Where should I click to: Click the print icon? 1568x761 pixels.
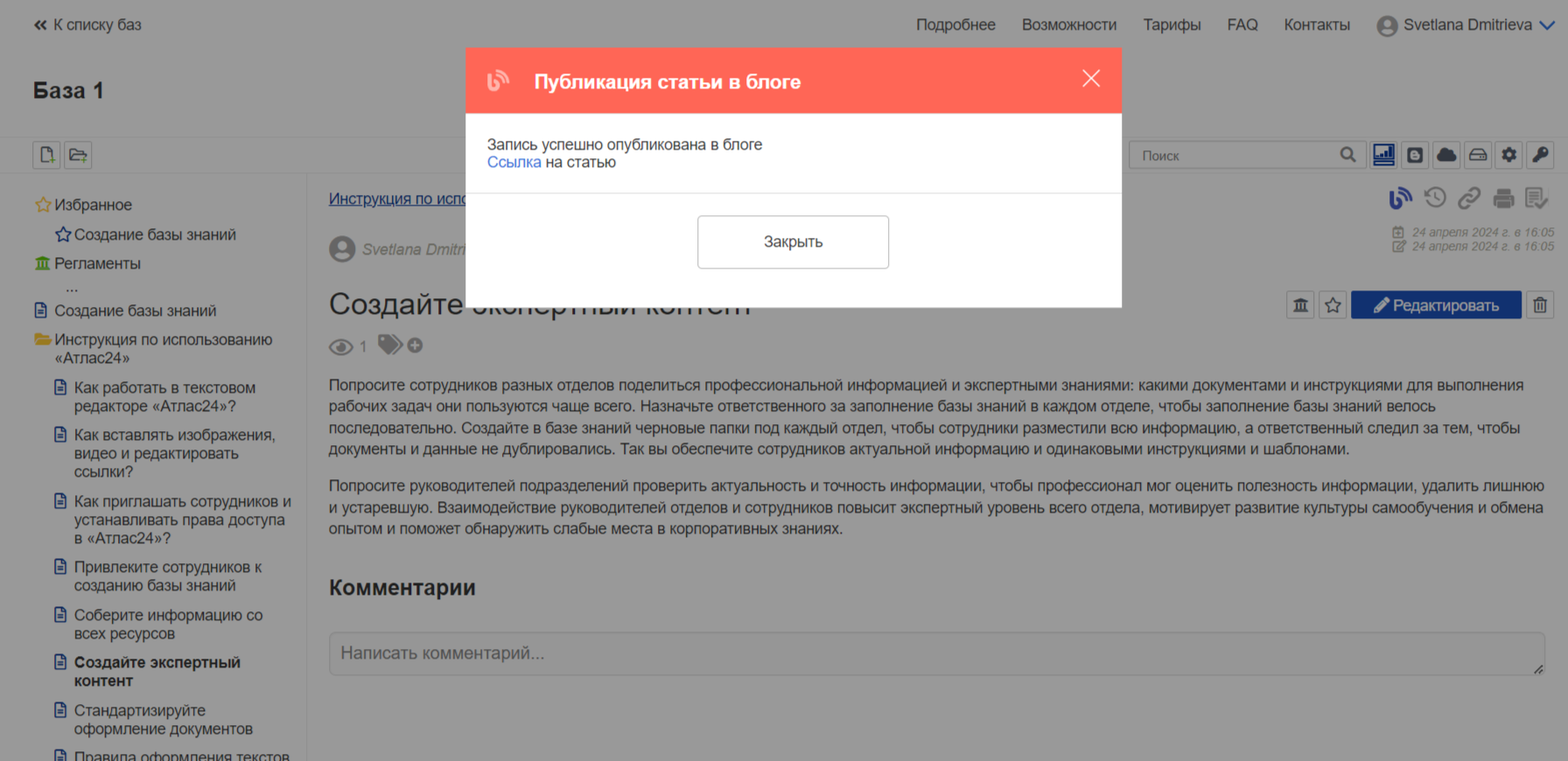(1503, 199)
